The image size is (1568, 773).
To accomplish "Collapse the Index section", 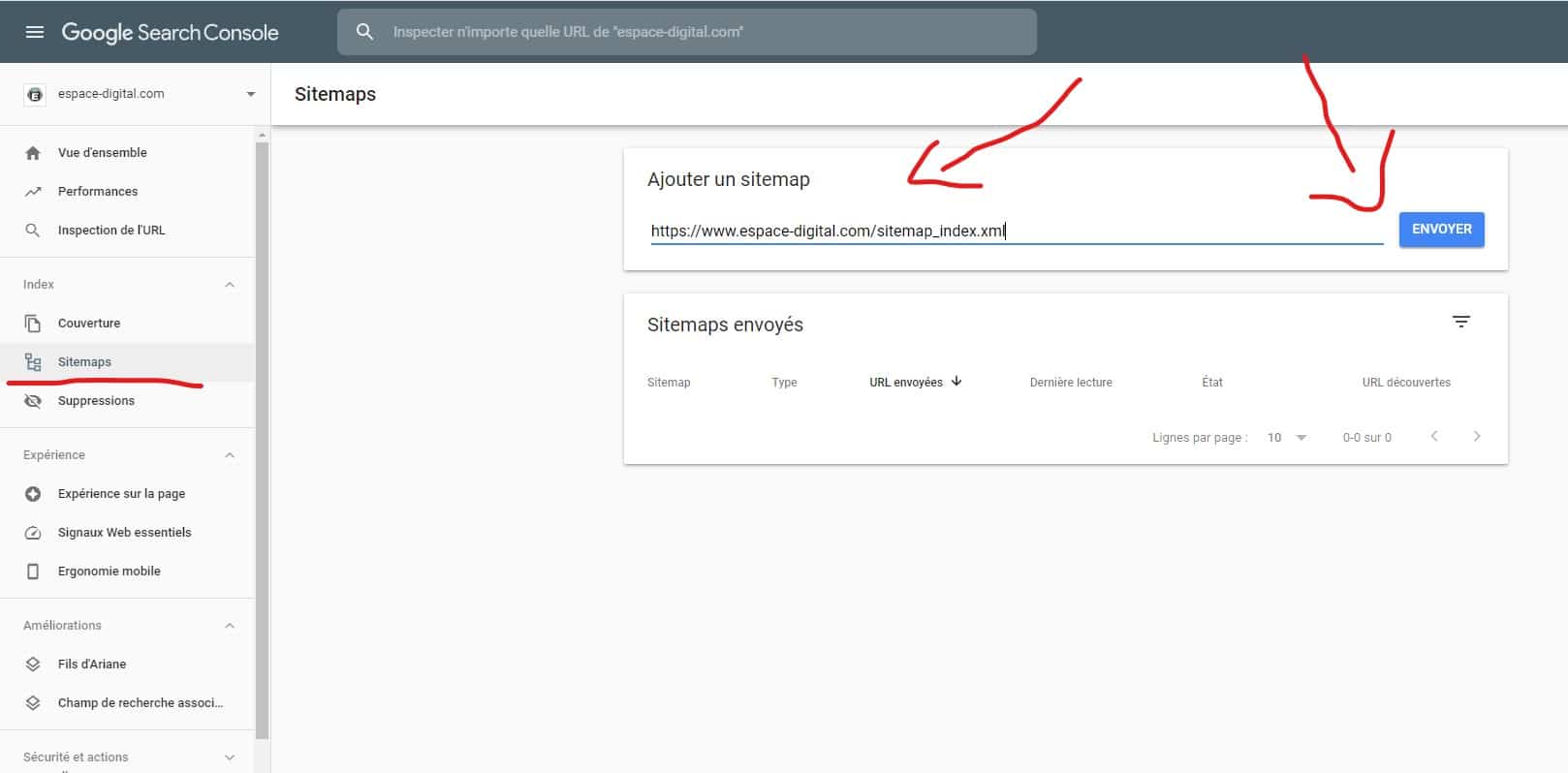I will (230, 285).
